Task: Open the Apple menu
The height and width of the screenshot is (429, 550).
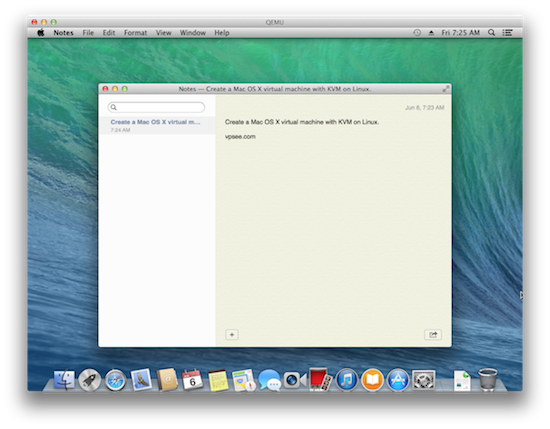Action: 41,33
